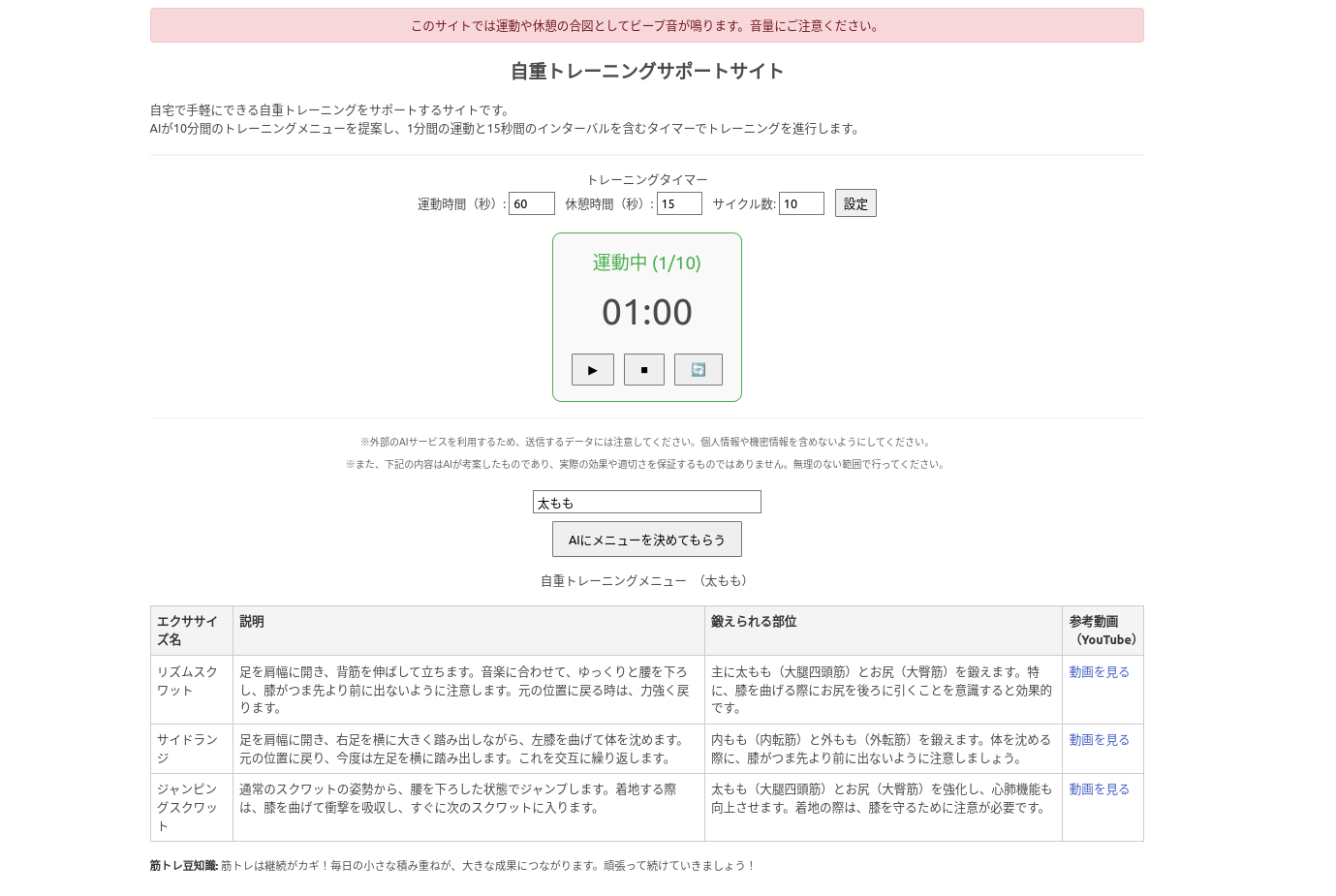Click the 説明 column header

coord(469,631)
